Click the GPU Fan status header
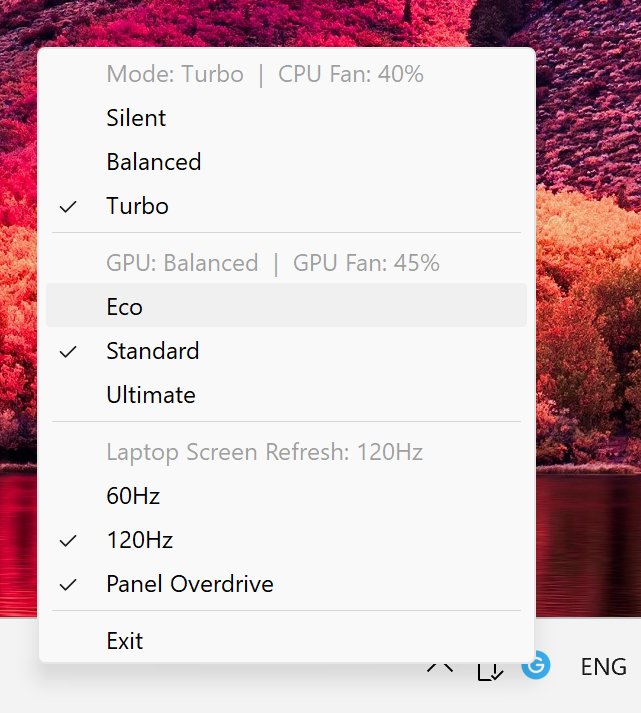This screenshot has width=641, height=713. tap(273, 264)
